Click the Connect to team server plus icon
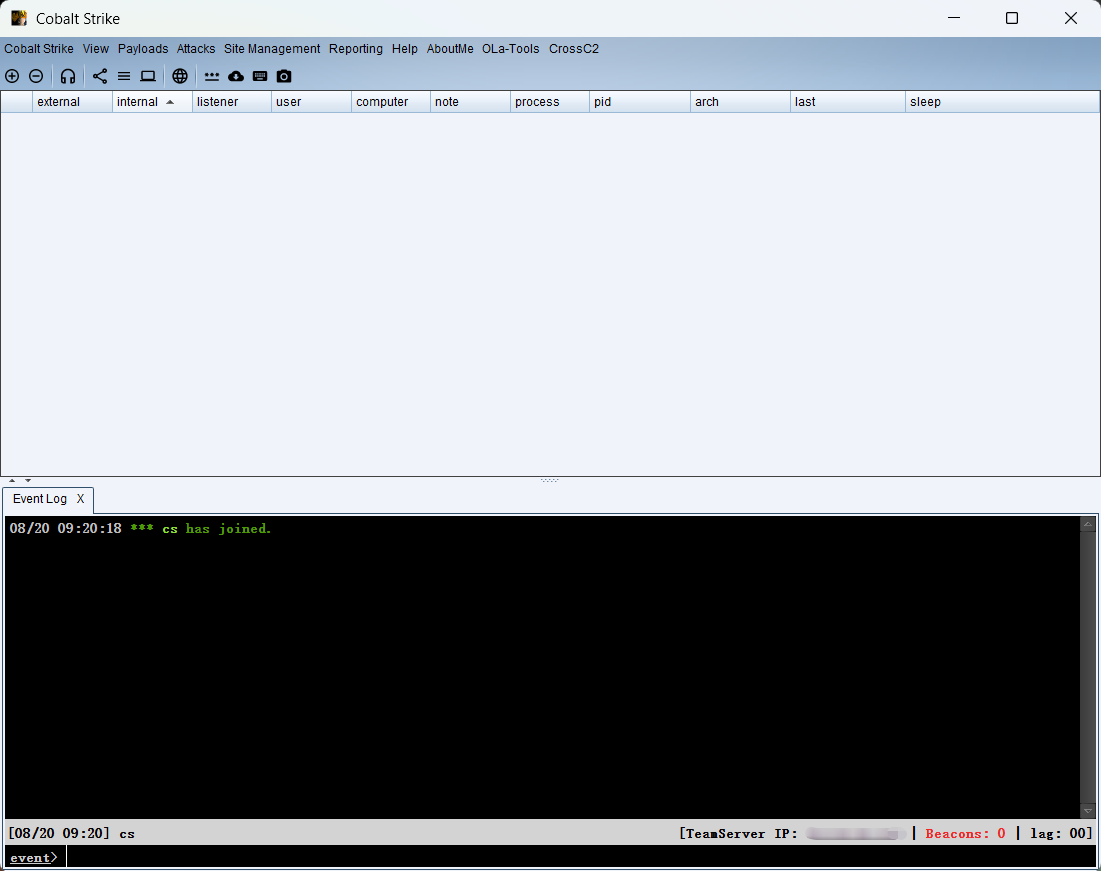This screenshot has height=871, width=1101. pyautogui.click(x=12, y=76)
